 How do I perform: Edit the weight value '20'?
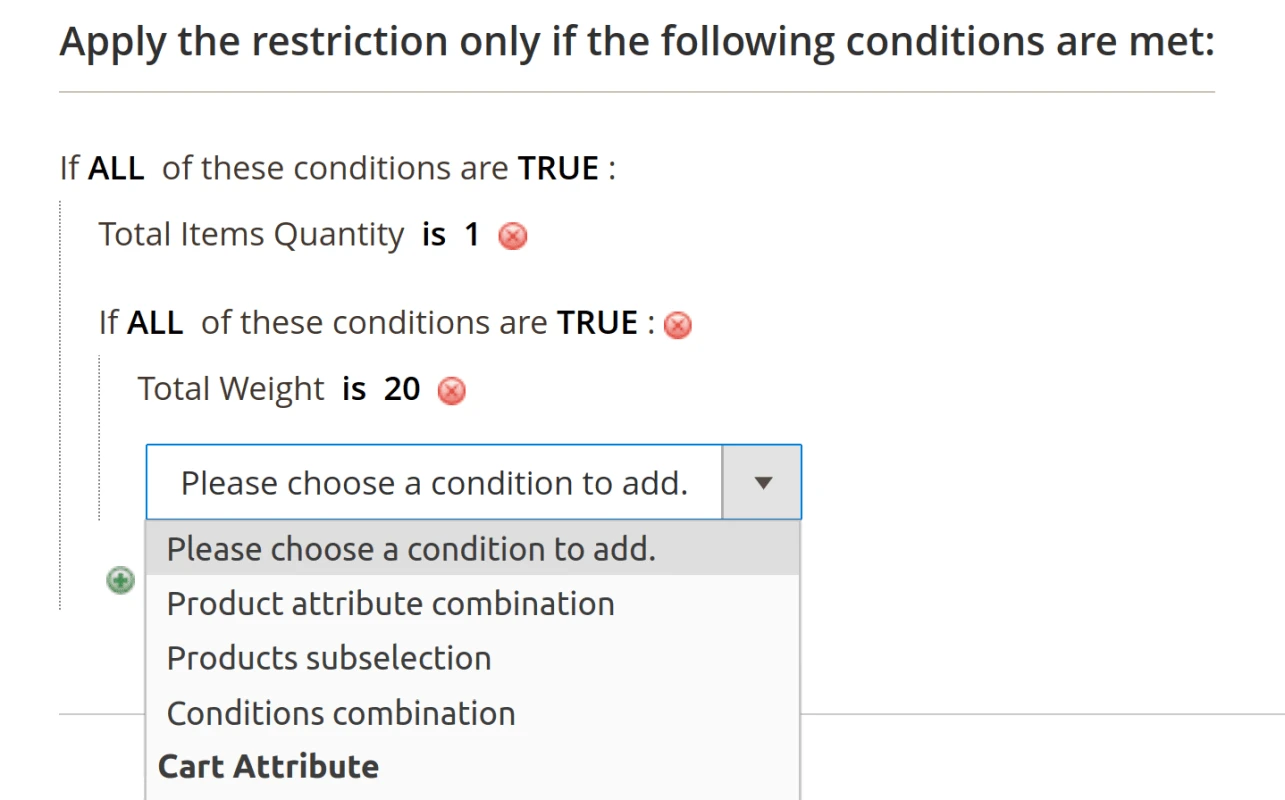pyautogui.click(x=403, y=389)
